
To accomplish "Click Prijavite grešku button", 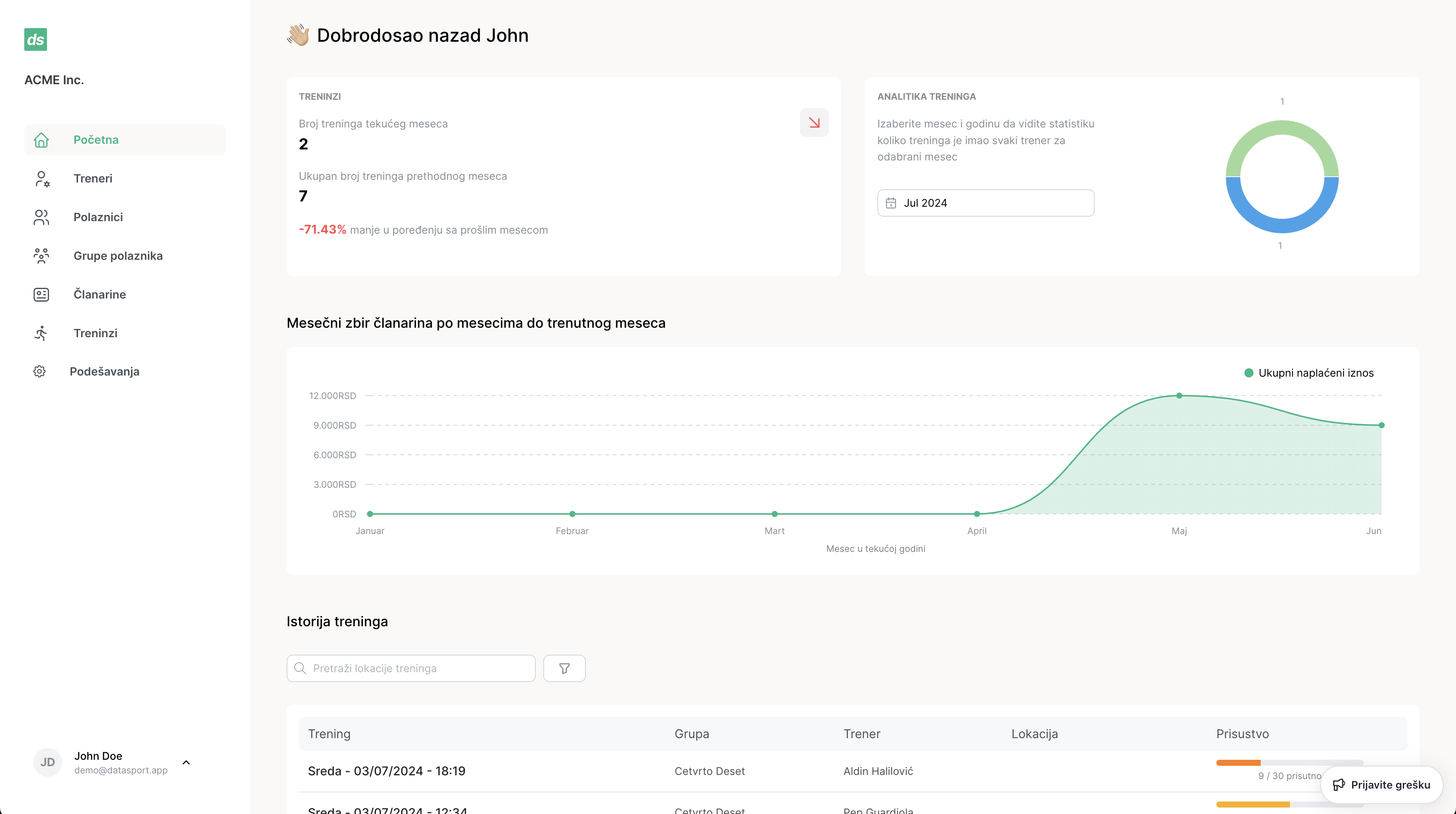I will 1381,785.
